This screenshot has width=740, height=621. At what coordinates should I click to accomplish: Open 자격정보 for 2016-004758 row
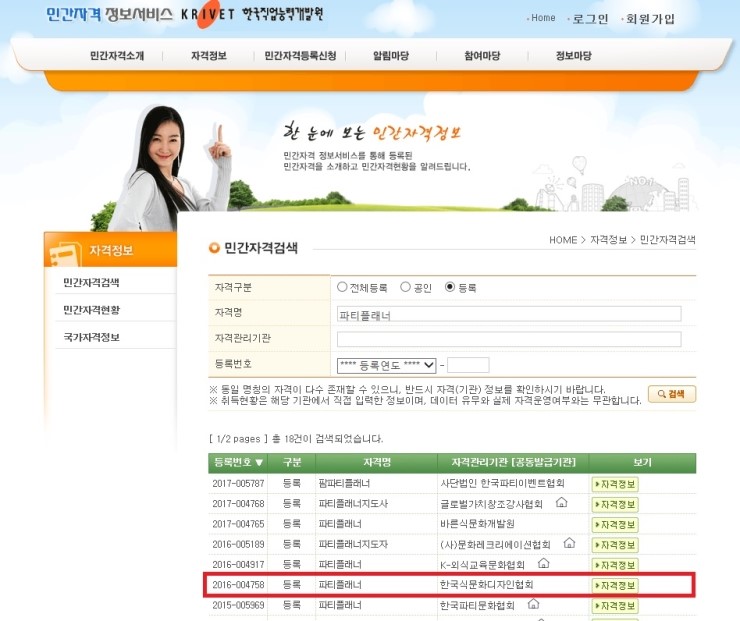coord(615,586)
